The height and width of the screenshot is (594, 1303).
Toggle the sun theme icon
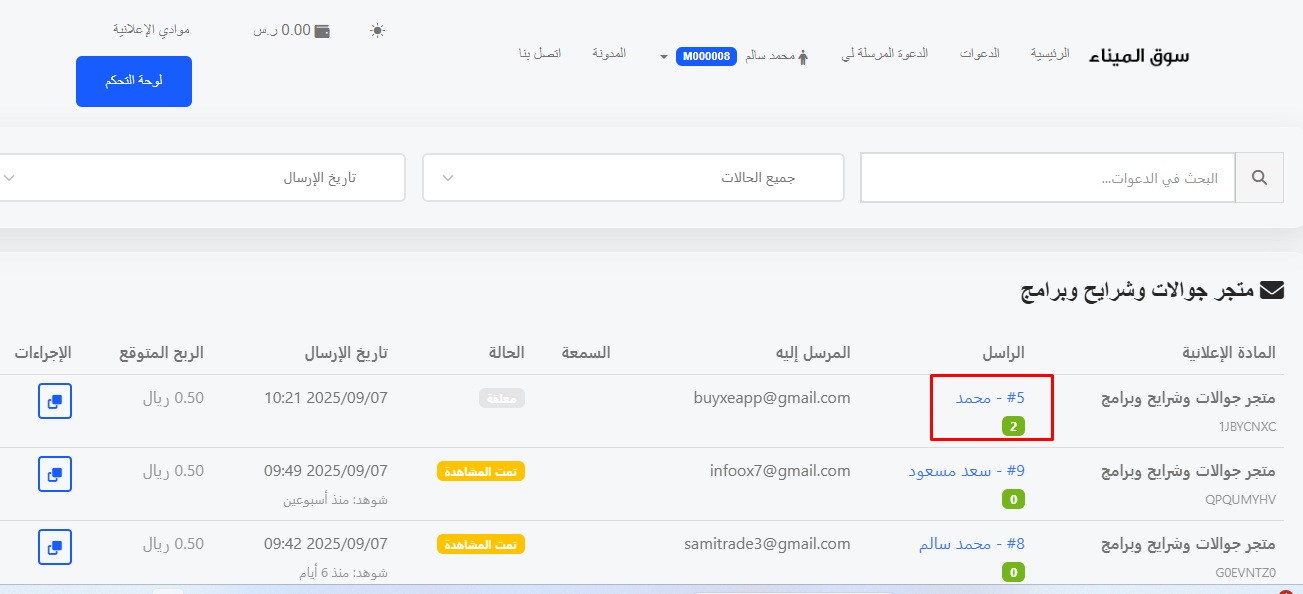click(377, 30)
